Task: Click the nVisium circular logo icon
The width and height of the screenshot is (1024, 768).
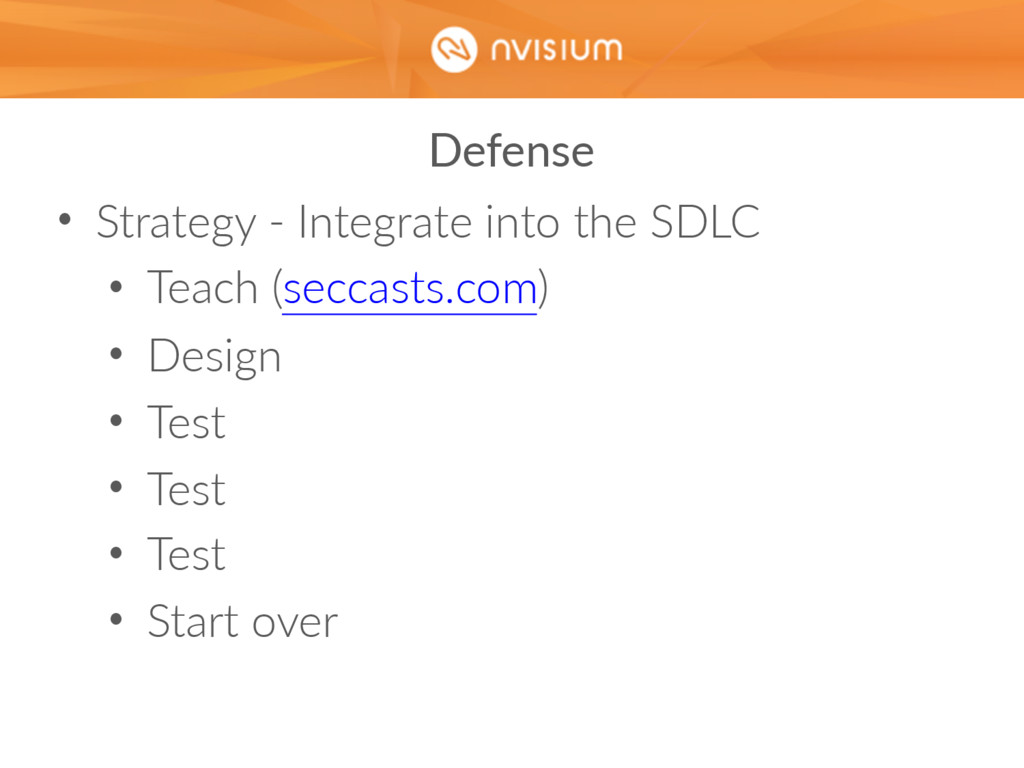Action: click(454, 50)
